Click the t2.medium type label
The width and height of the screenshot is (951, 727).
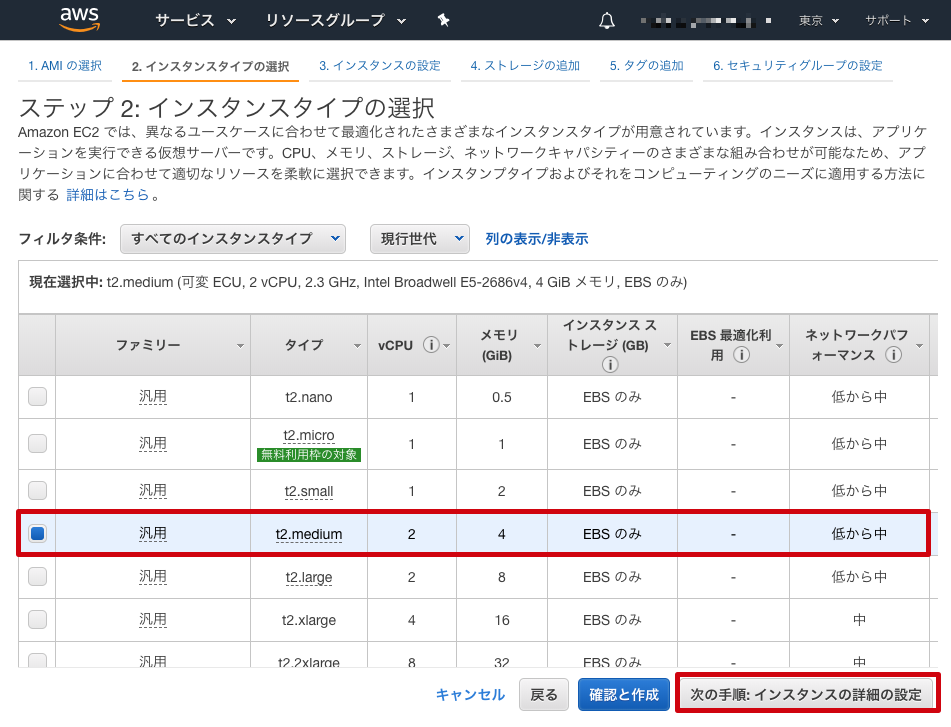[x=309, y=534]
